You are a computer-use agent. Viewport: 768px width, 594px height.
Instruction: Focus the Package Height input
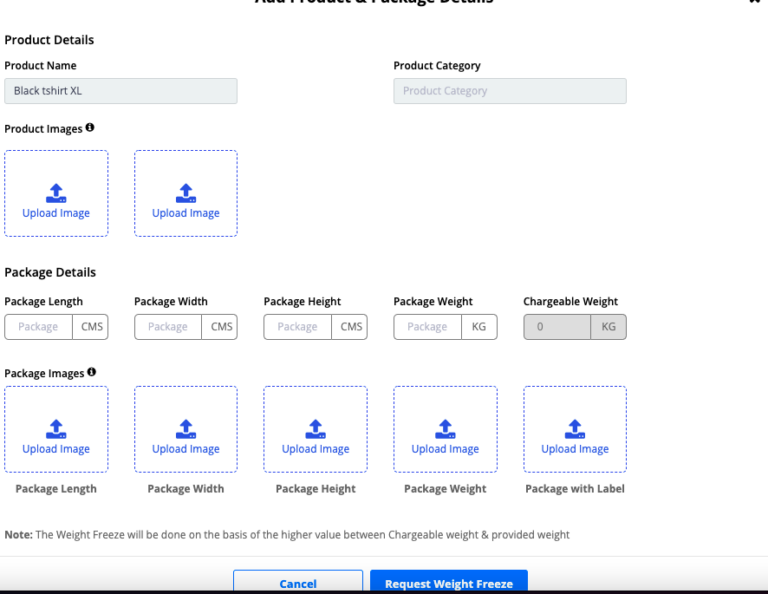point(297,327)
